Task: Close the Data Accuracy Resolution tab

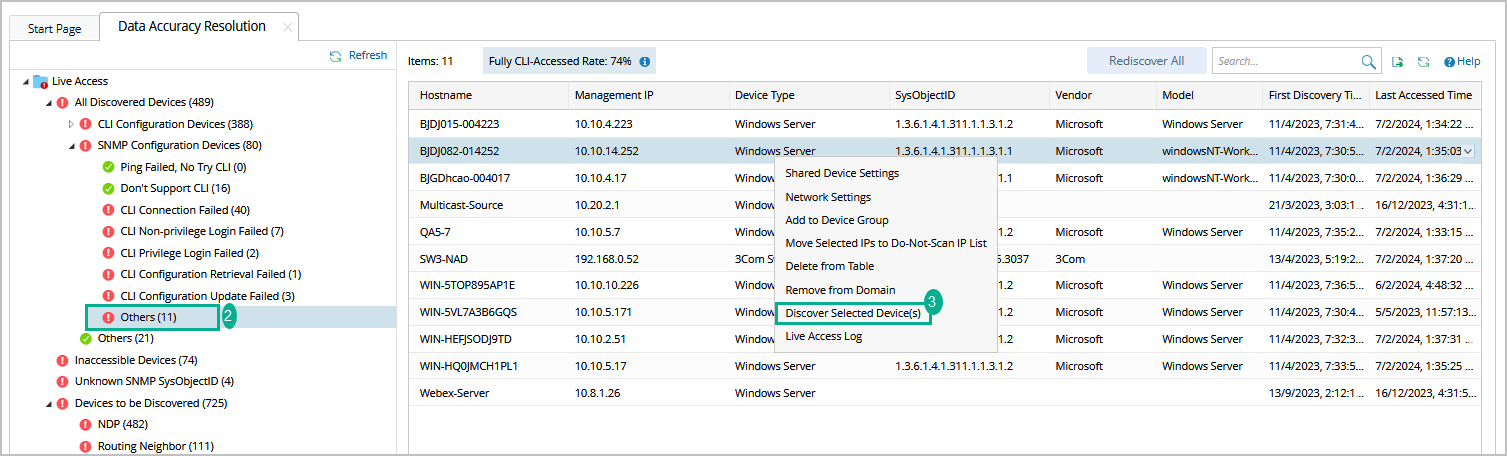Action: click(288, 27)
